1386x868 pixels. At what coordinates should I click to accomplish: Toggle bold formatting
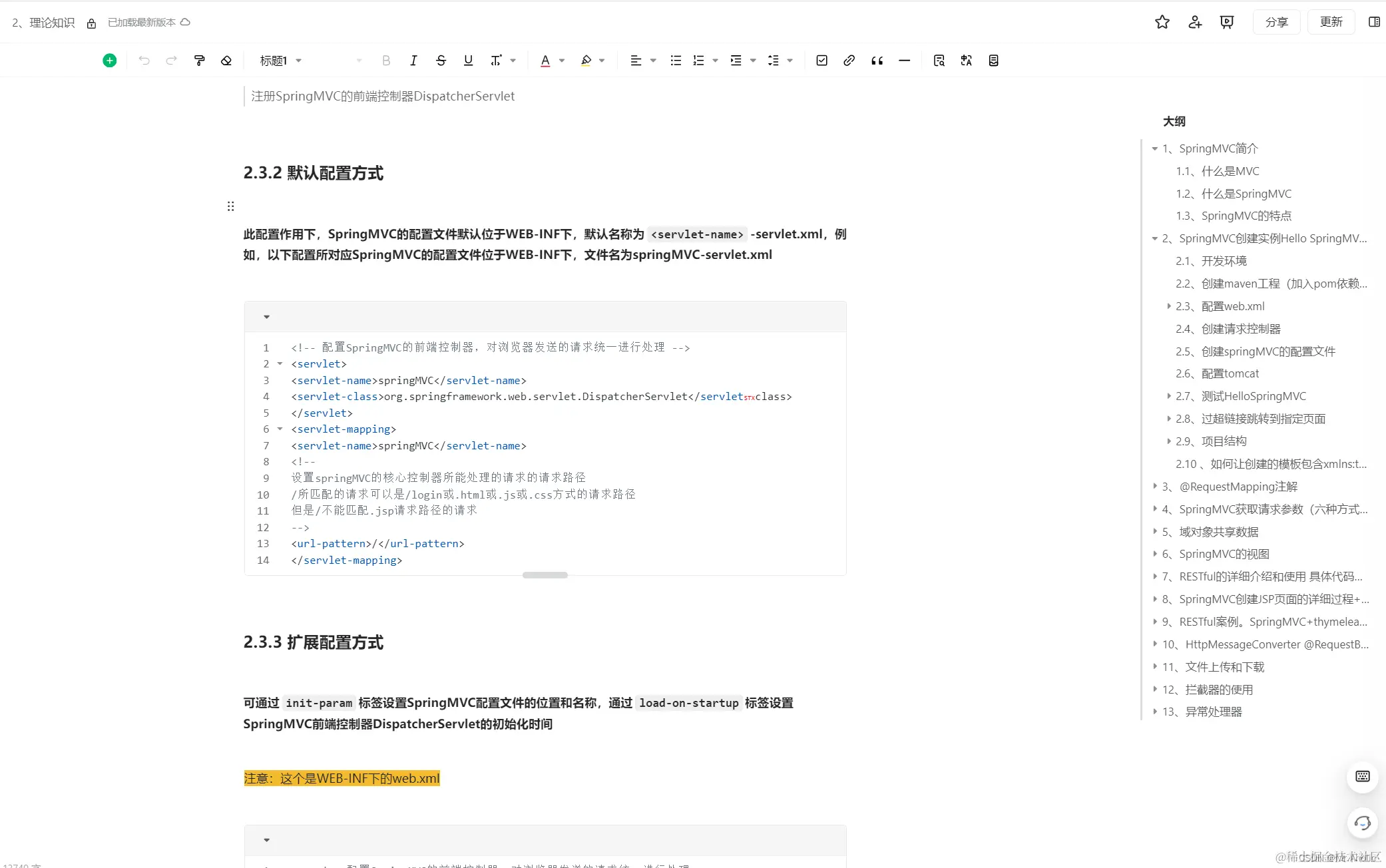click(x=385, y=60)
